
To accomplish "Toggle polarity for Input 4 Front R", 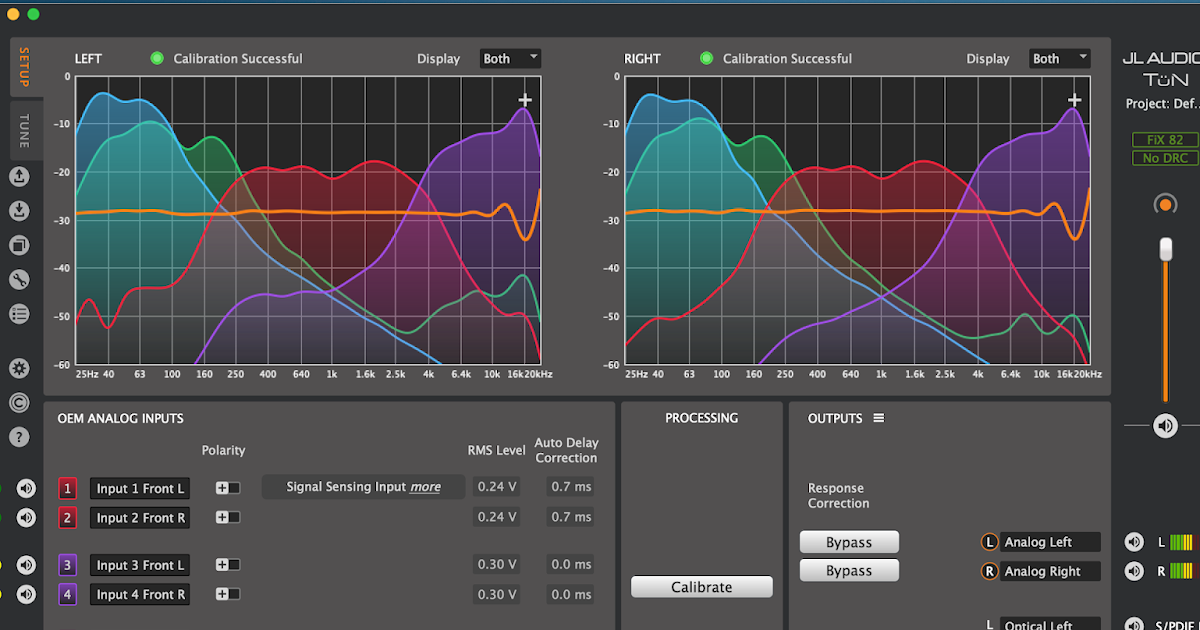I will (228, 594).
